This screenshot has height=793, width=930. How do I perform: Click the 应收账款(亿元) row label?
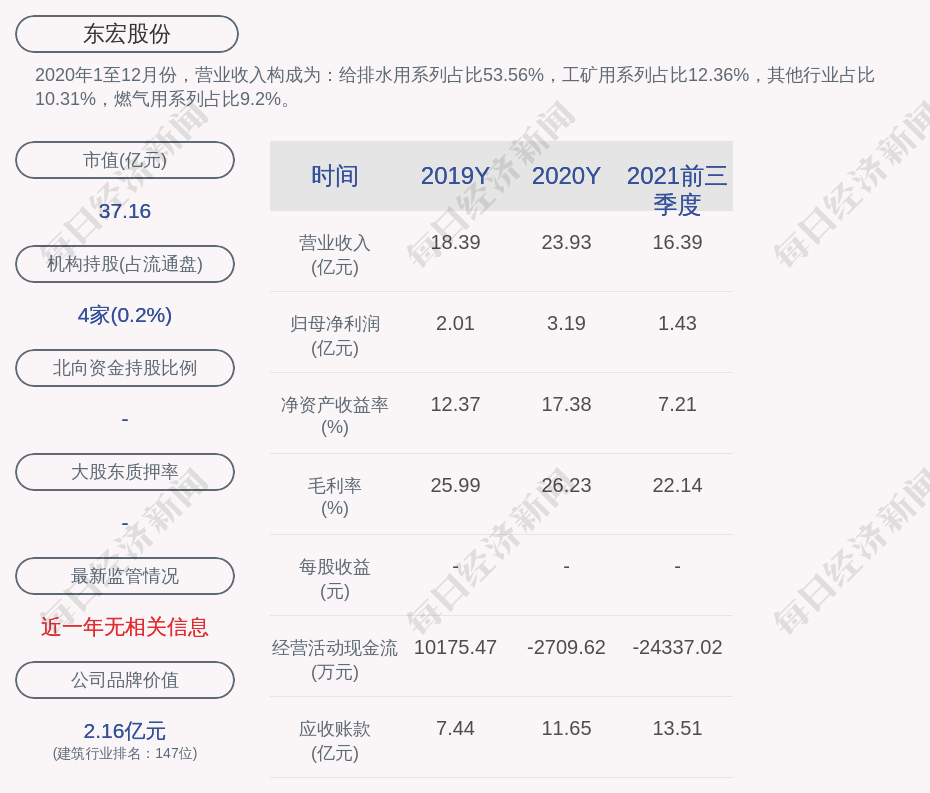click(335, 741)
